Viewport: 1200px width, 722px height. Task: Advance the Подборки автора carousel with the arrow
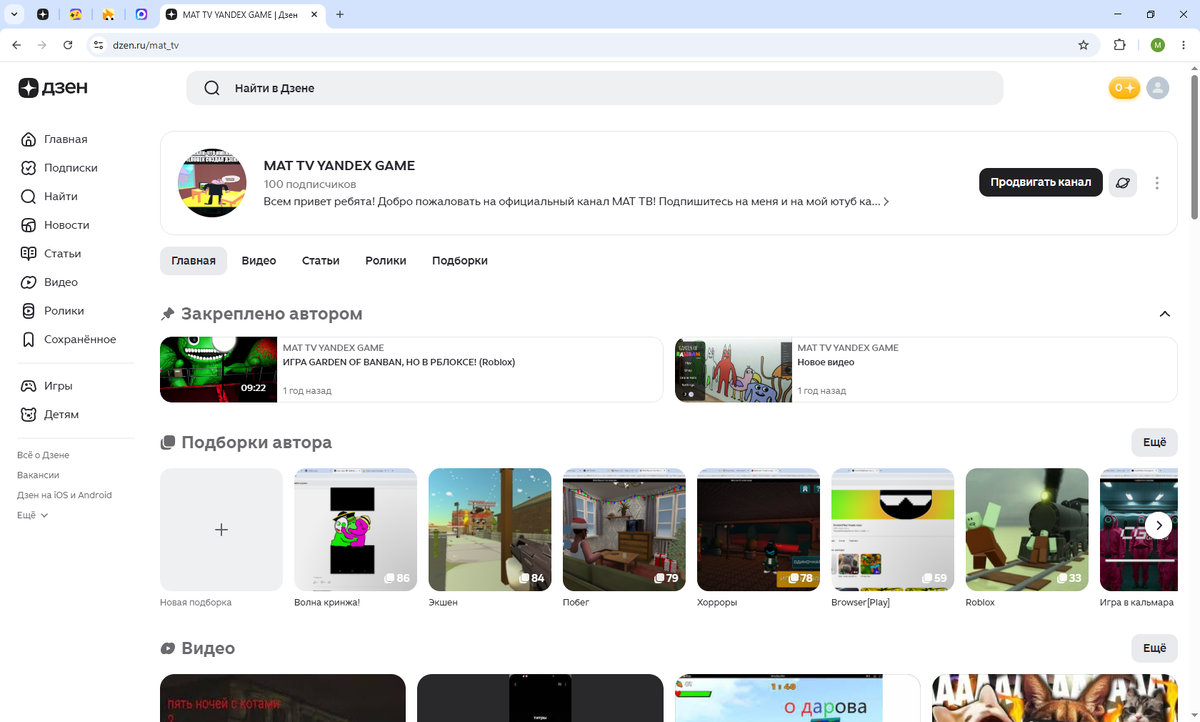point(1158,525)
